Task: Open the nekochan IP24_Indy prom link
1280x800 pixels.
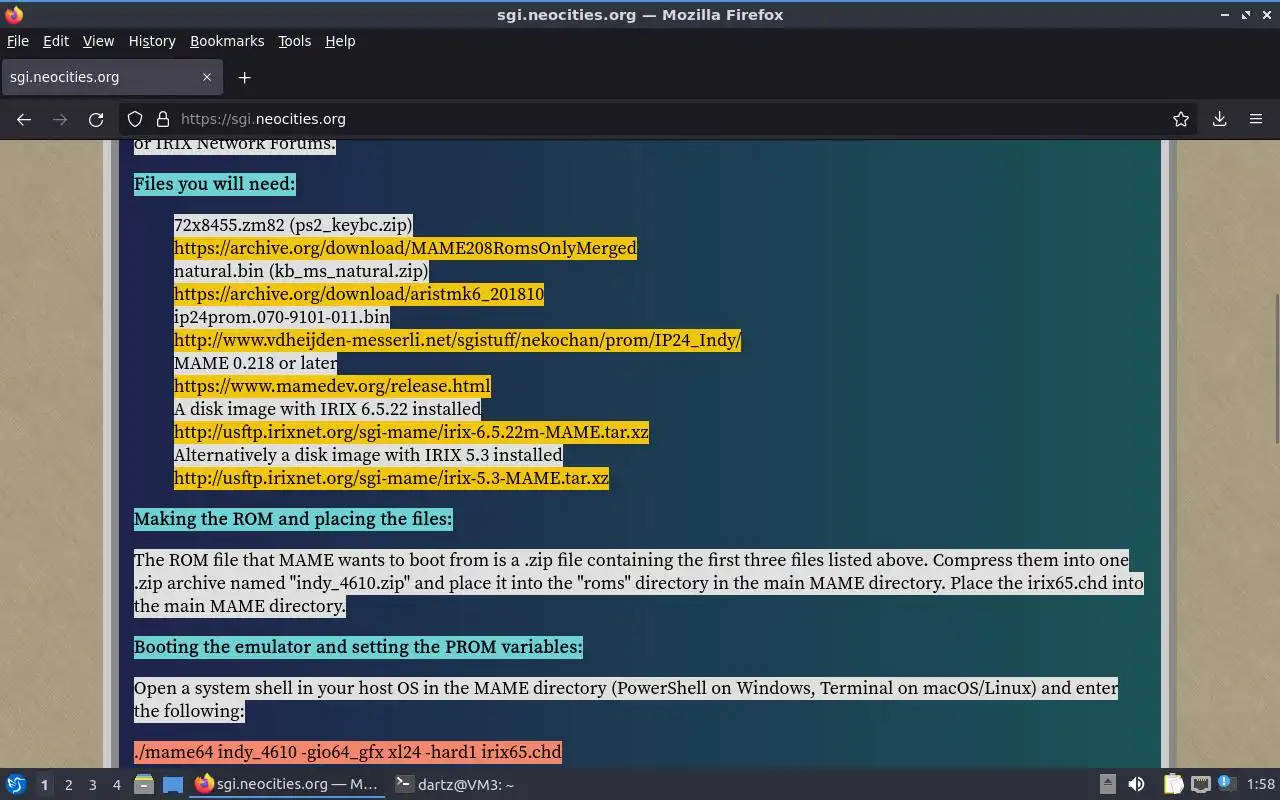Action: click(457, 340)
